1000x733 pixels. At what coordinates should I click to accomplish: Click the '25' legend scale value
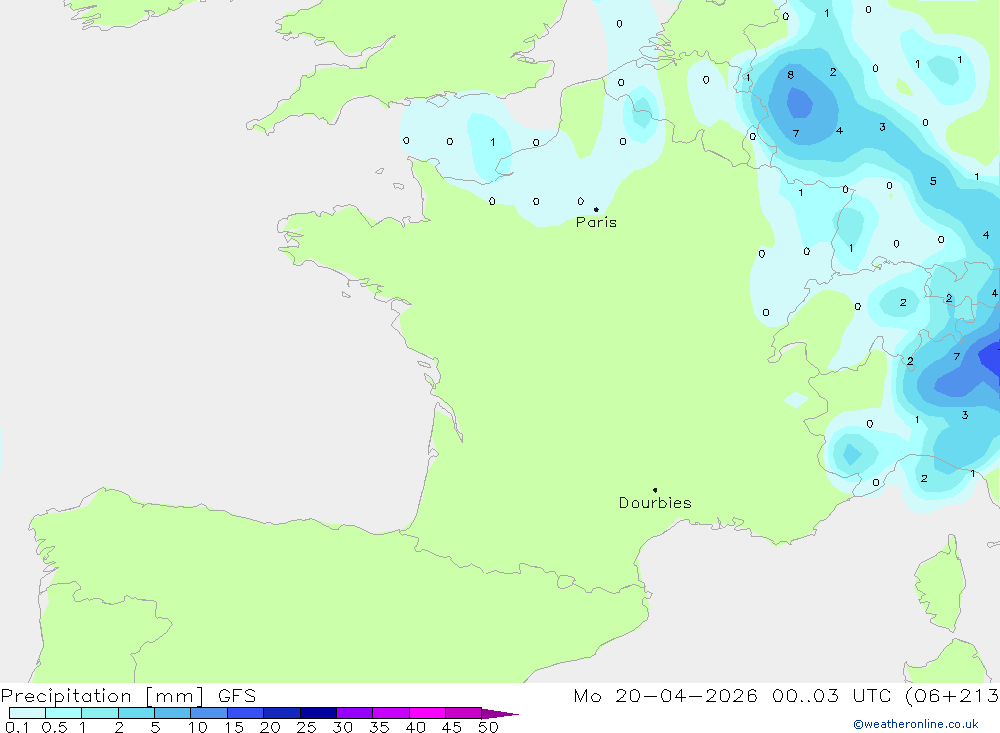(x=306, y=727)
